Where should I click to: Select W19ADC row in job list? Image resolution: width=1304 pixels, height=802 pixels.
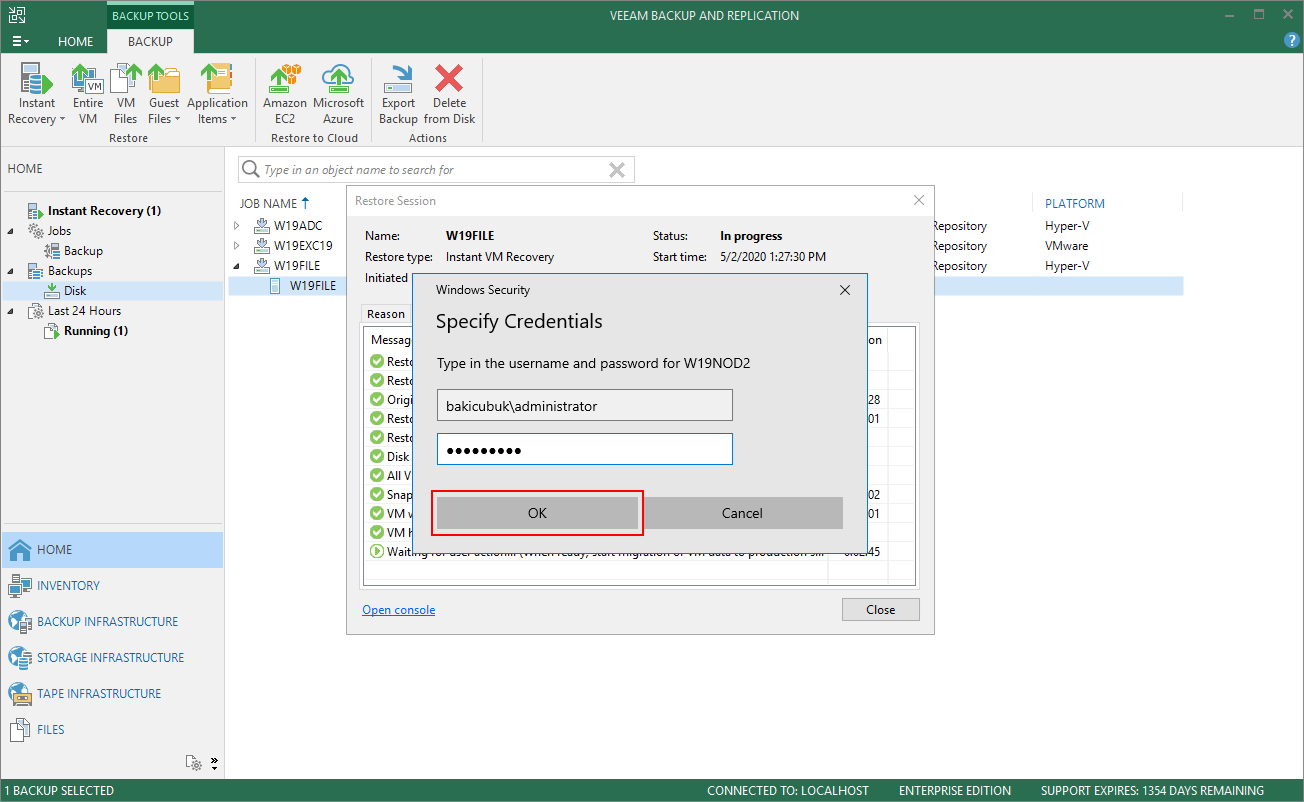298,226
